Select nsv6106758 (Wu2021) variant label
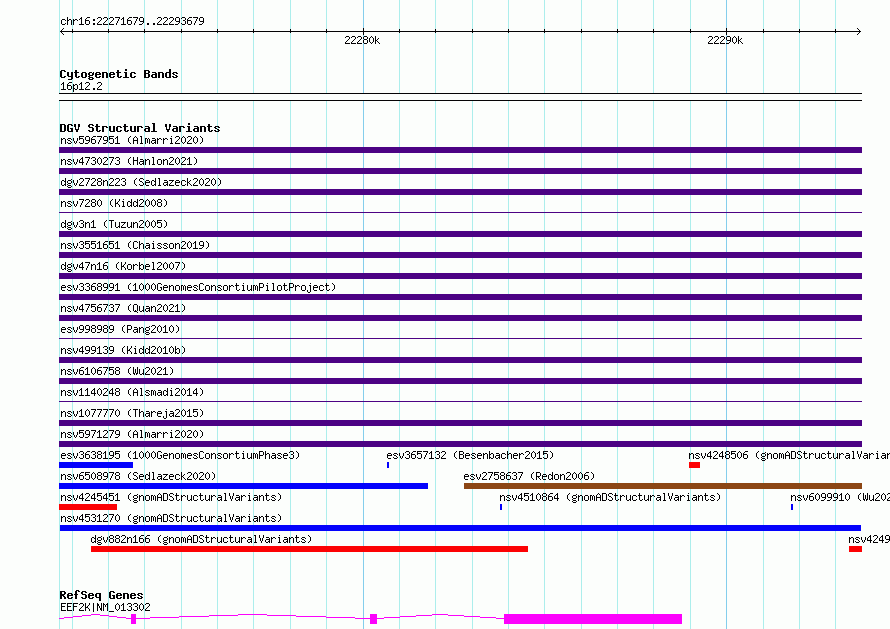Viewport: 890px width, 629px height. pyautogui.click(x=117, y=371)
